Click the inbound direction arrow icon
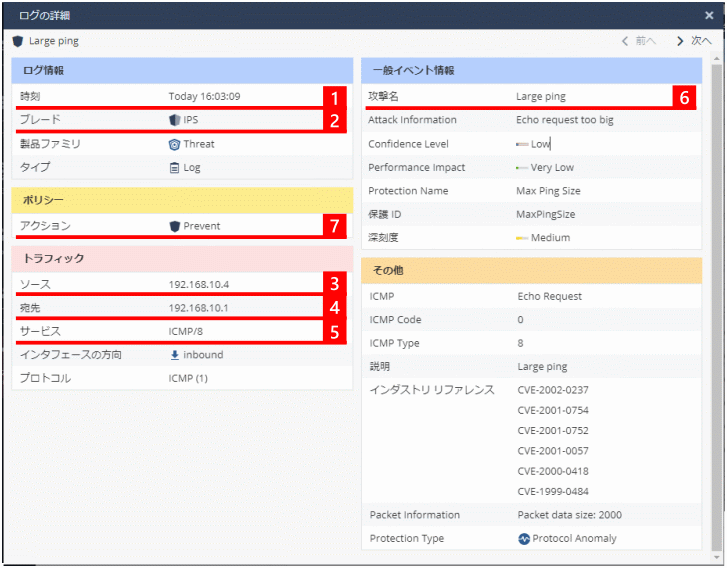727x568 pixels. [x=175, y=355]
